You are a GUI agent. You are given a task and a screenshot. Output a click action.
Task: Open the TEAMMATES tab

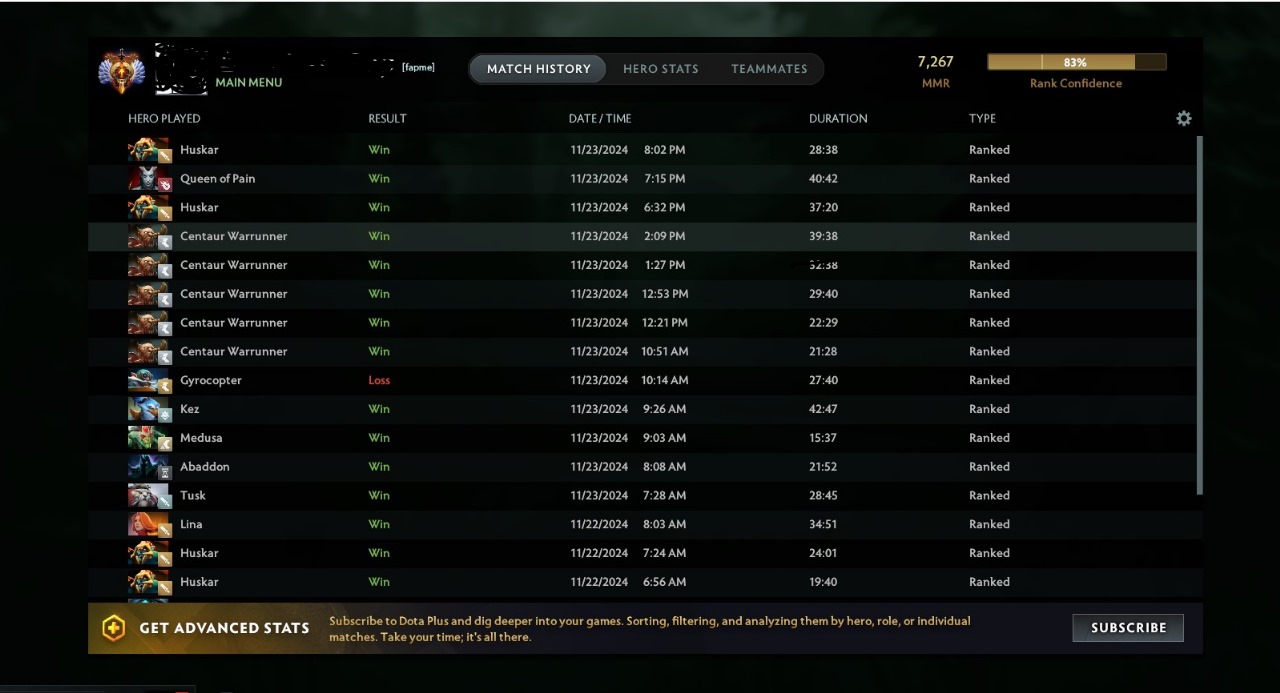click(x=769, y=68)
